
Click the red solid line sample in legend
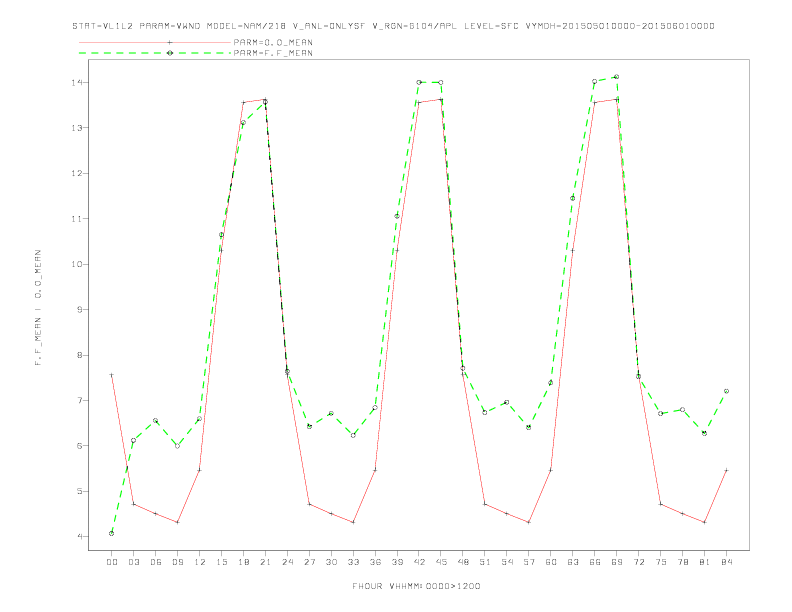point(155,42)
